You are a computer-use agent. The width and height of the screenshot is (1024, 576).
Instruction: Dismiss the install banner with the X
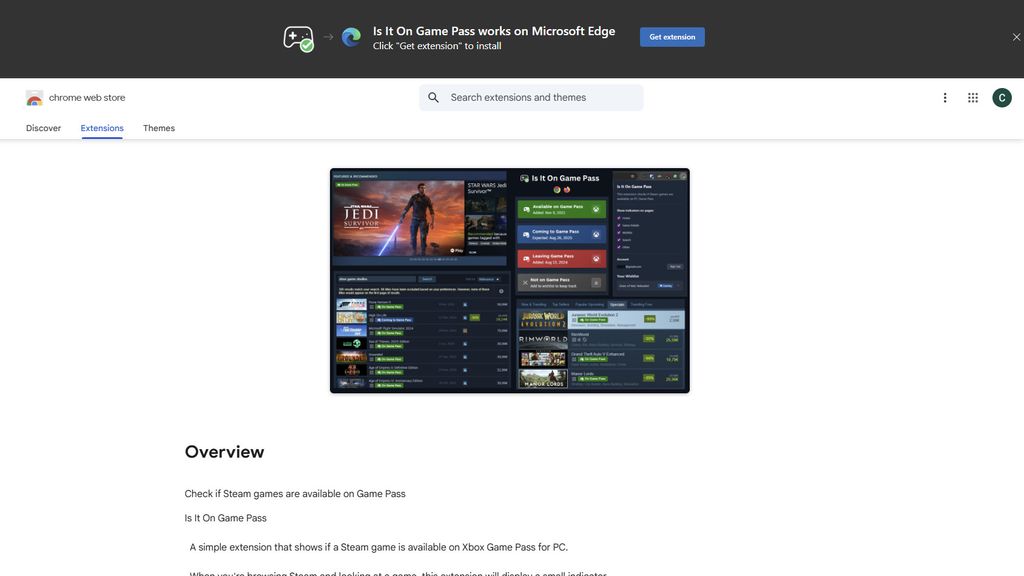1014,35
